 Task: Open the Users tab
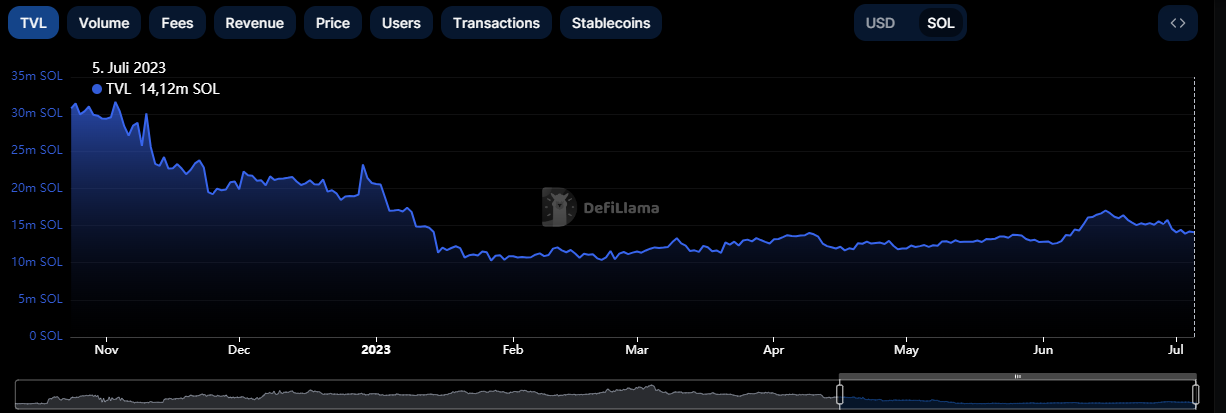[x=401, y=22]
